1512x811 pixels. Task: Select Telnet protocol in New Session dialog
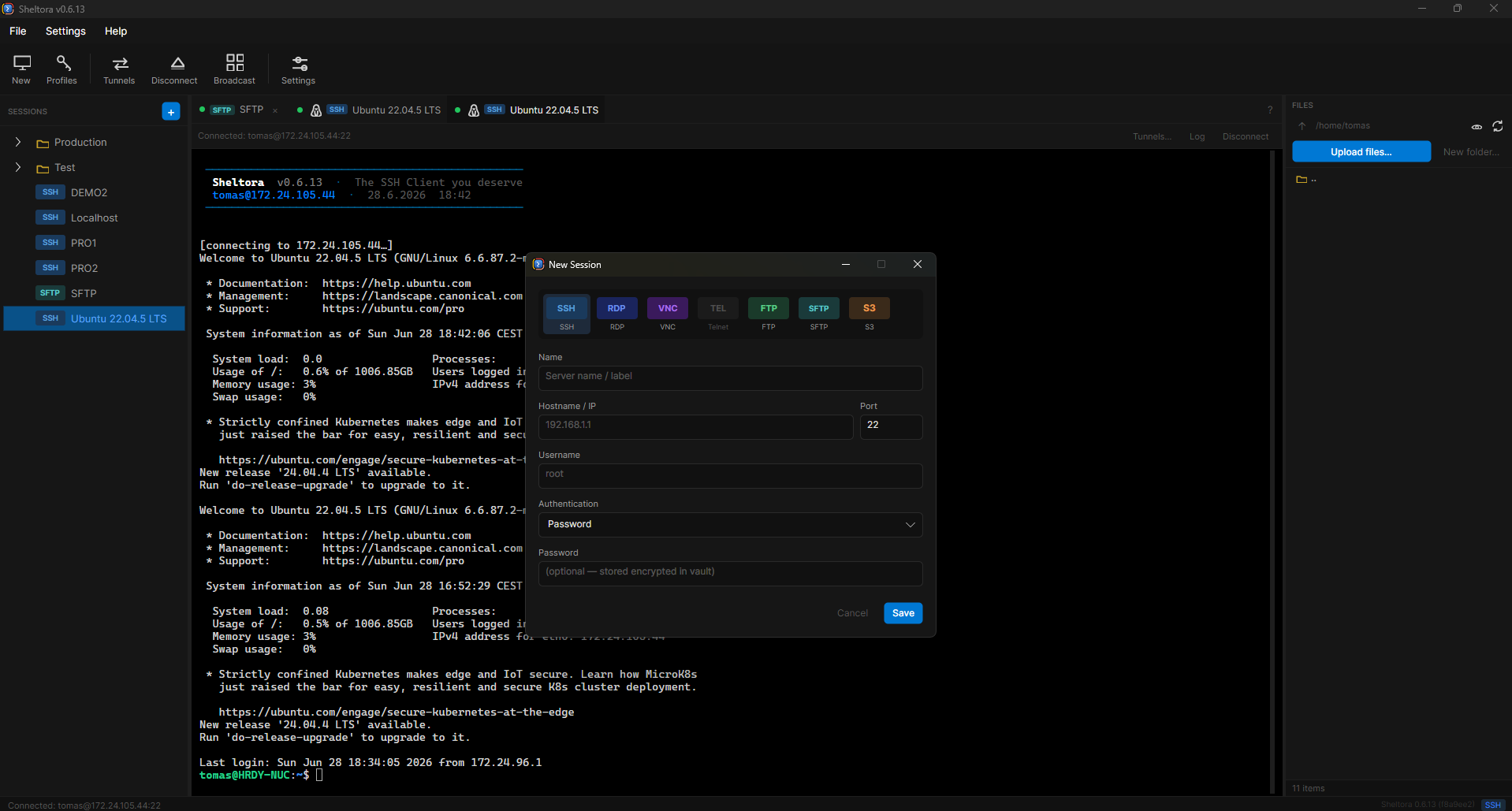[x=718, y=314]
